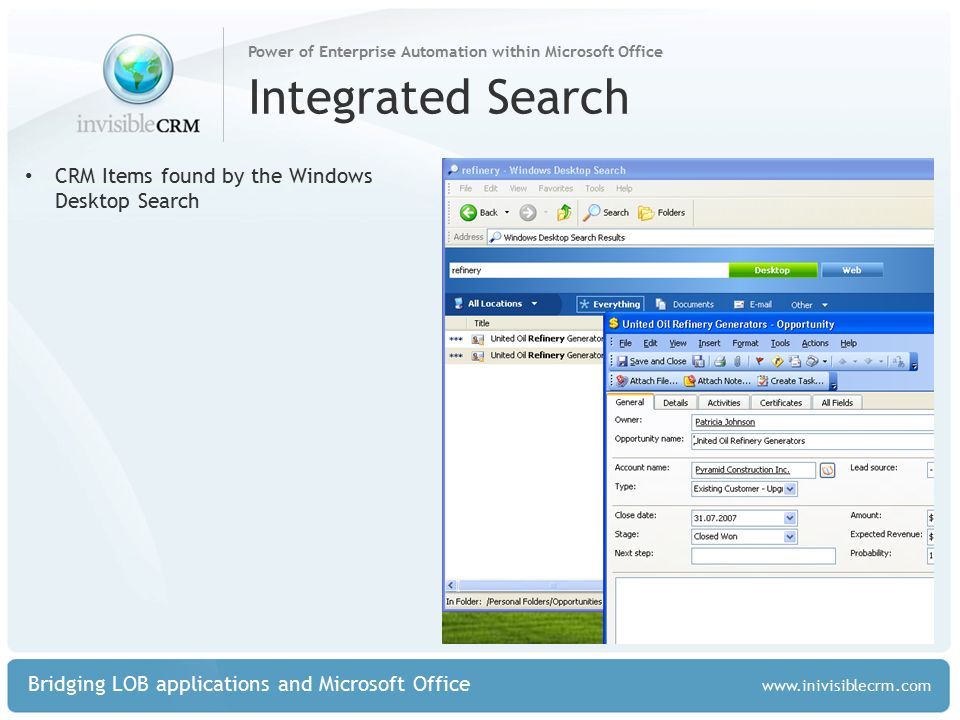The width and height of the screenshot is (960, 720).
Task: Expand the Other filter dropdown
Action: tap(809, 305)
